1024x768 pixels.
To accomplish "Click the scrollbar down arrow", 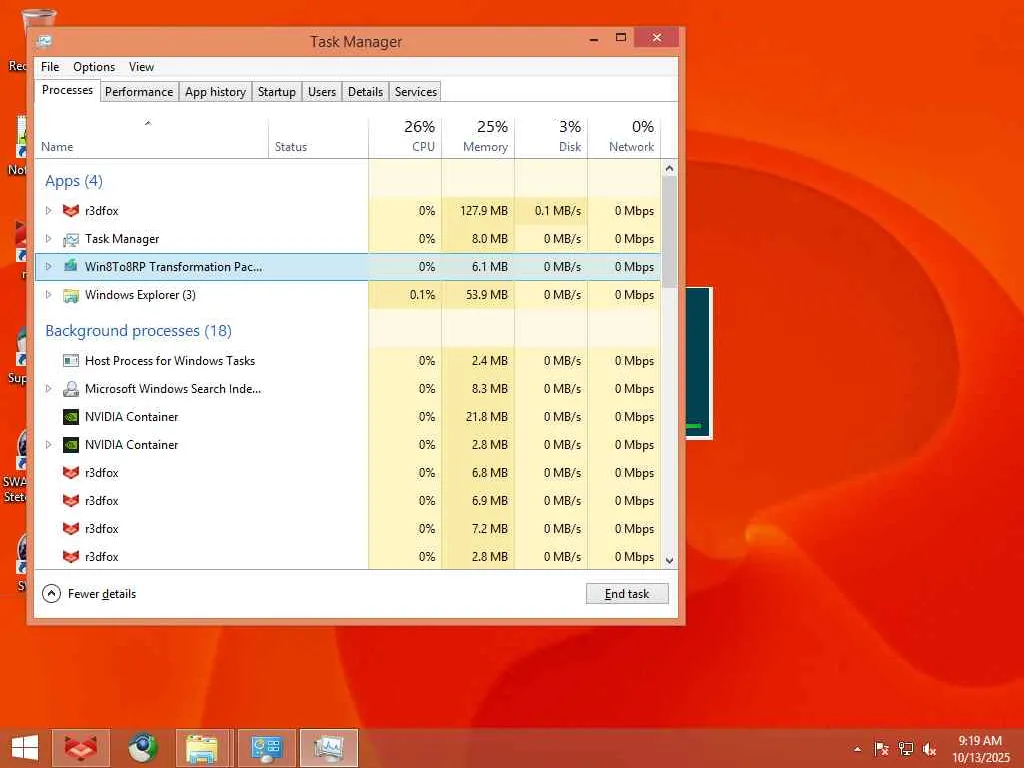I will (669, 560).
